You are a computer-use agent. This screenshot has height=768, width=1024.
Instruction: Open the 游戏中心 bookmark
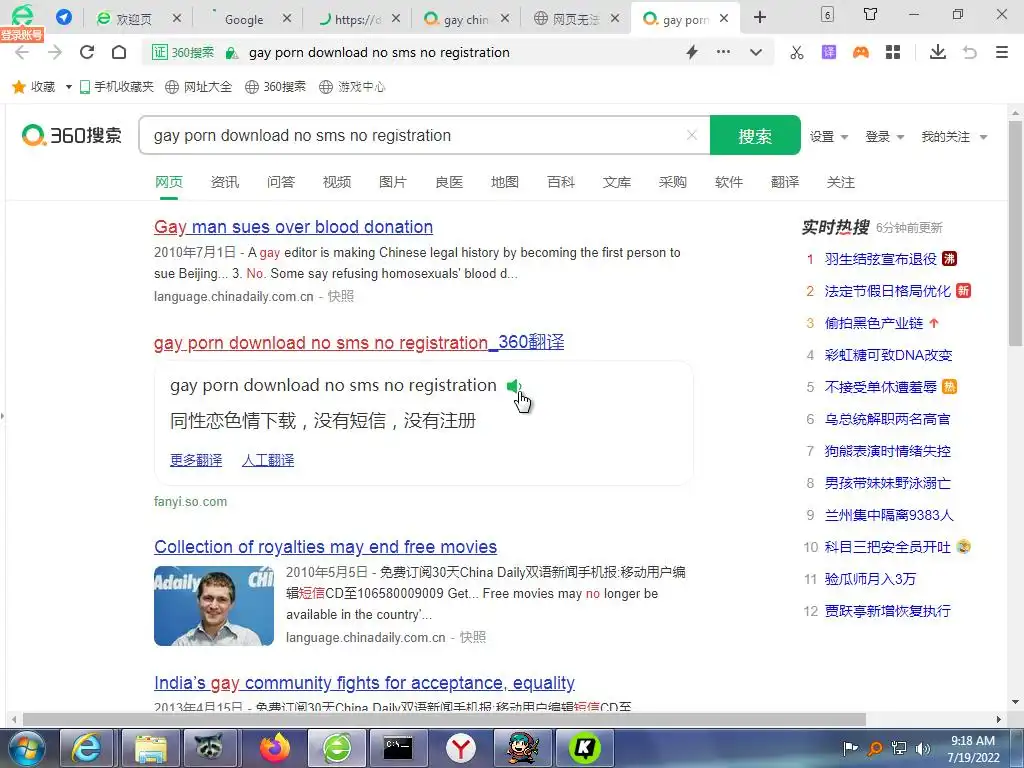pyautogui.click(x=352, y=86)
